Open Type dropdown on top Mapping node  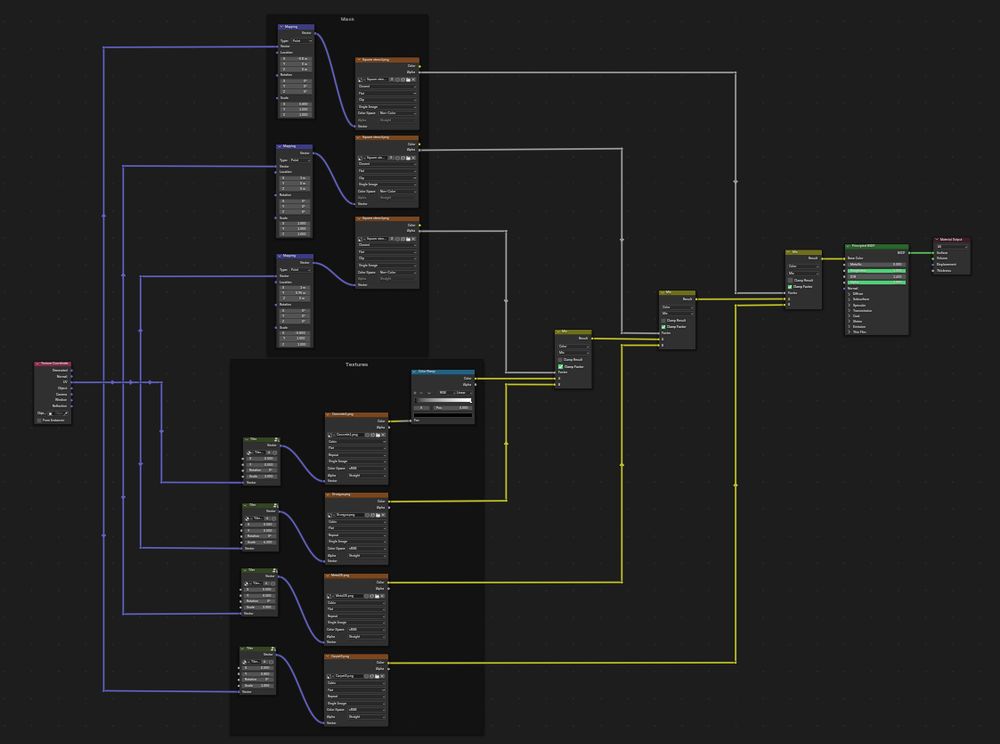[x=302, y=41]
